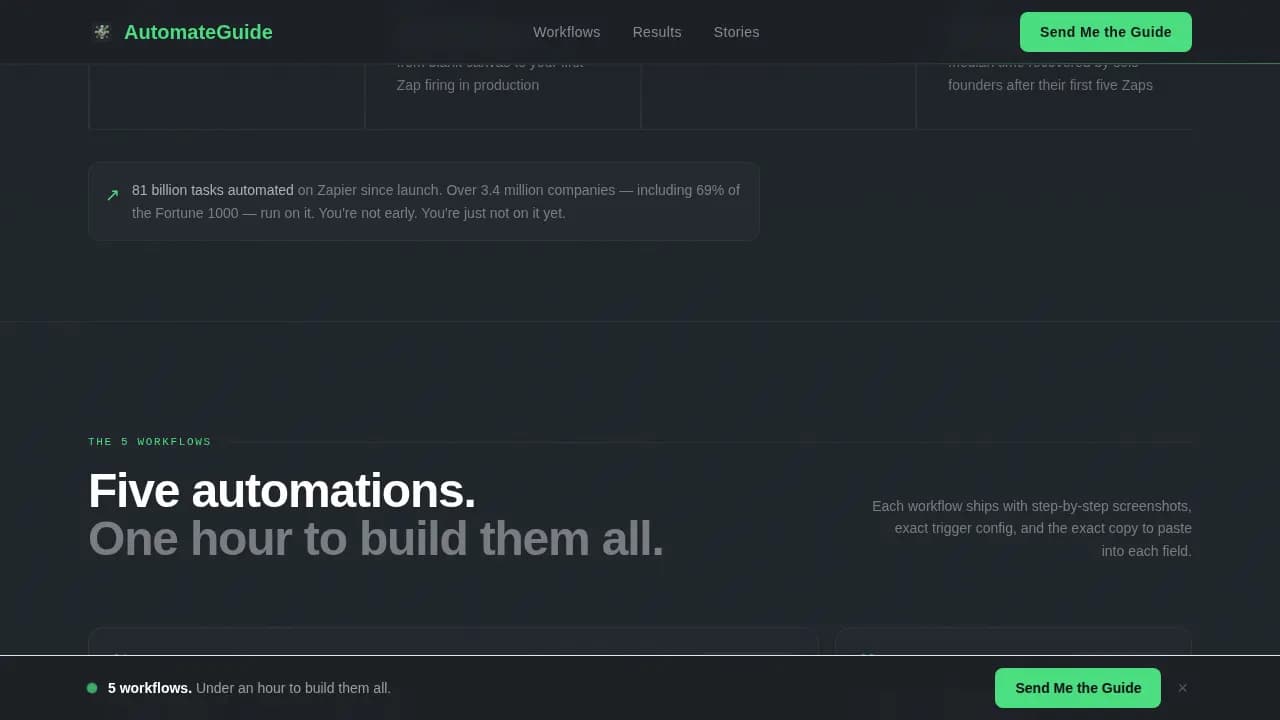The image size is (1280, 720).
Task: Click "Each workflow ships with step-by-step screenshots" paragraph
Action: point(1030,528)
